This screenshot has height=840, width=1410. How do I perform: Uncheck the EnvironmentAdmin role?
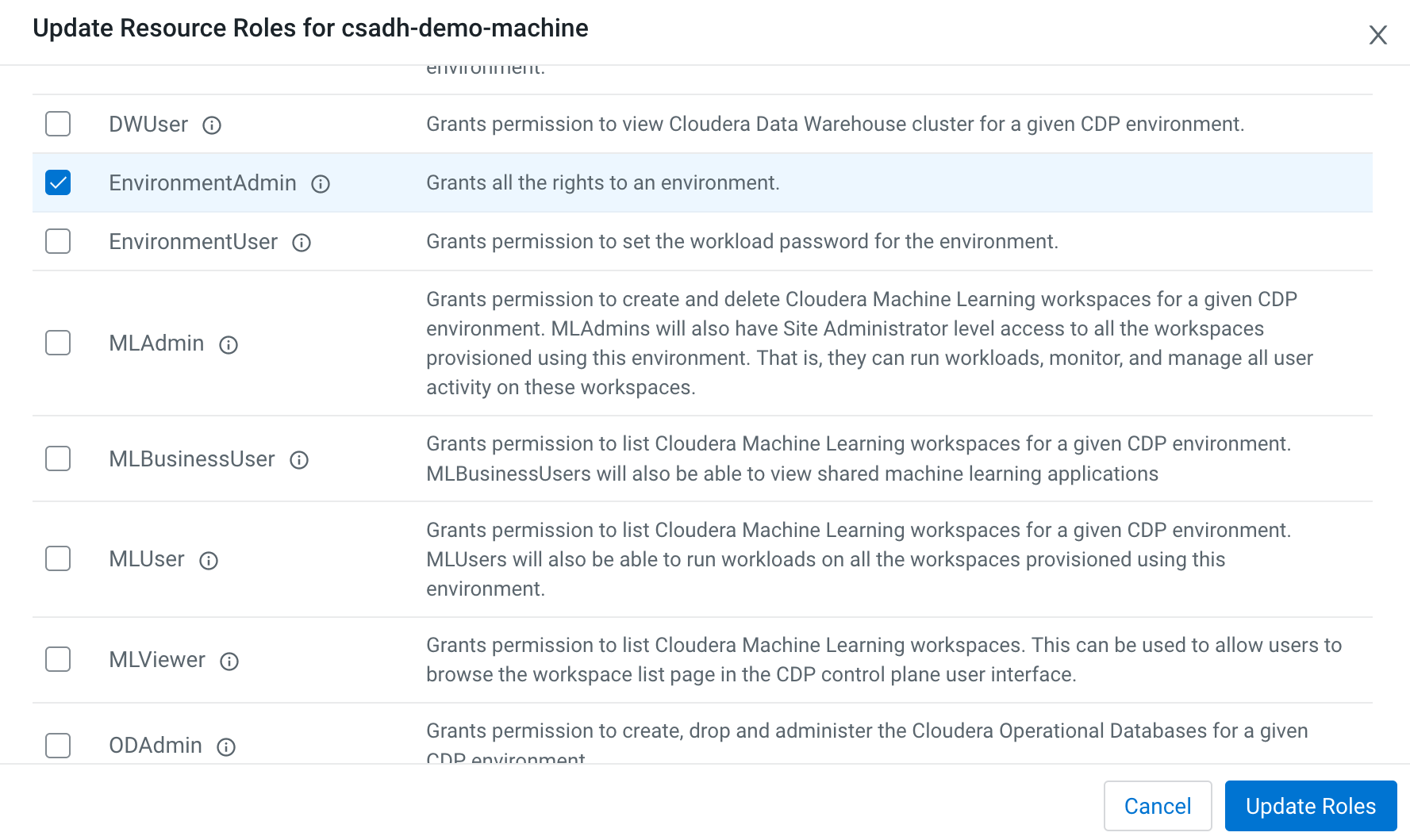pyautogui.click(x=58, y=182)
